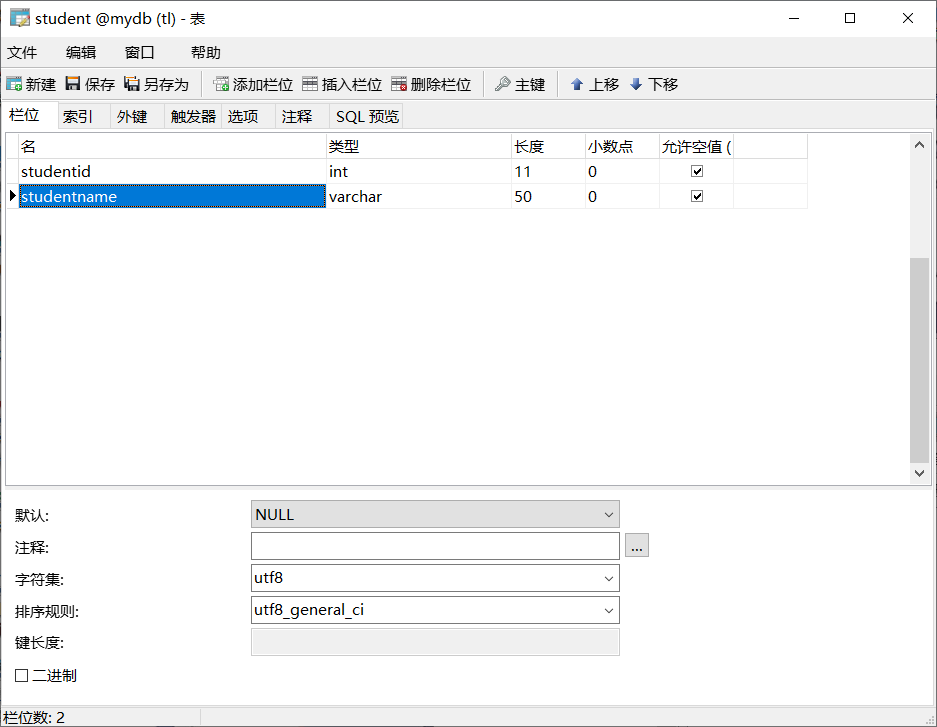Click the Save floppy disk icon (保存)

[73, 84]
